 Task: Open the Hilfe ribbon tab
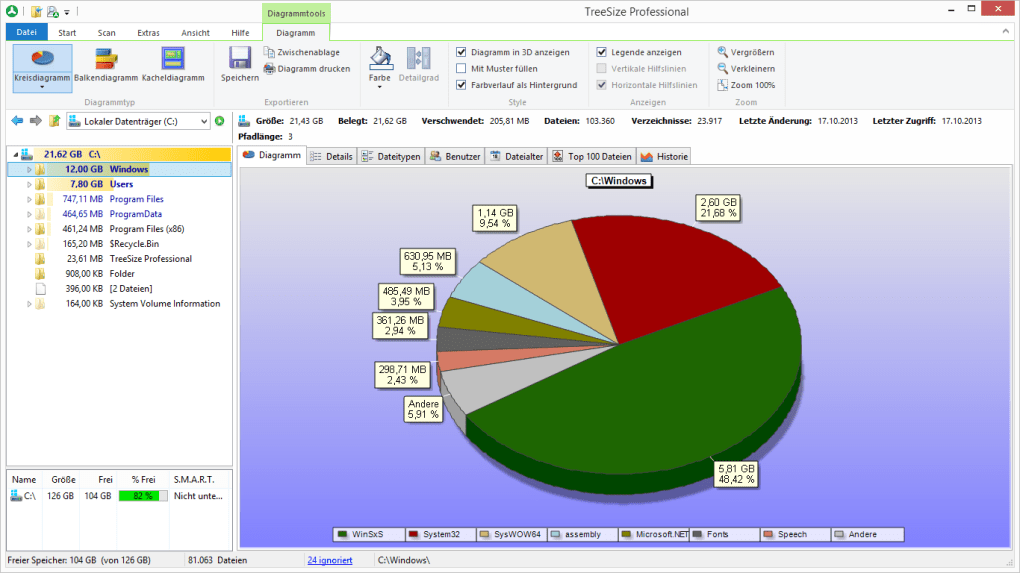(240, 33)
